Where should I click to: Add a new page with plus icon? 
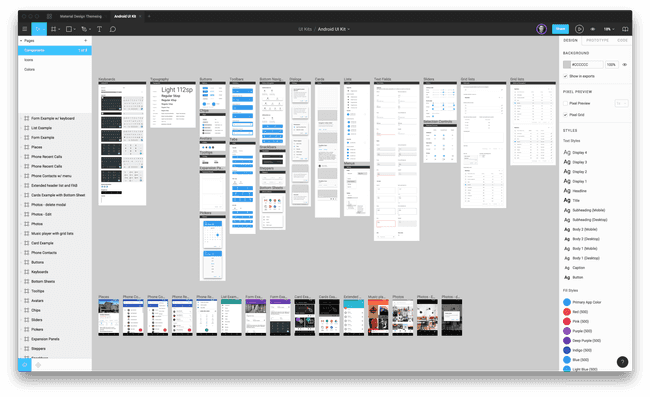point(85,41)
